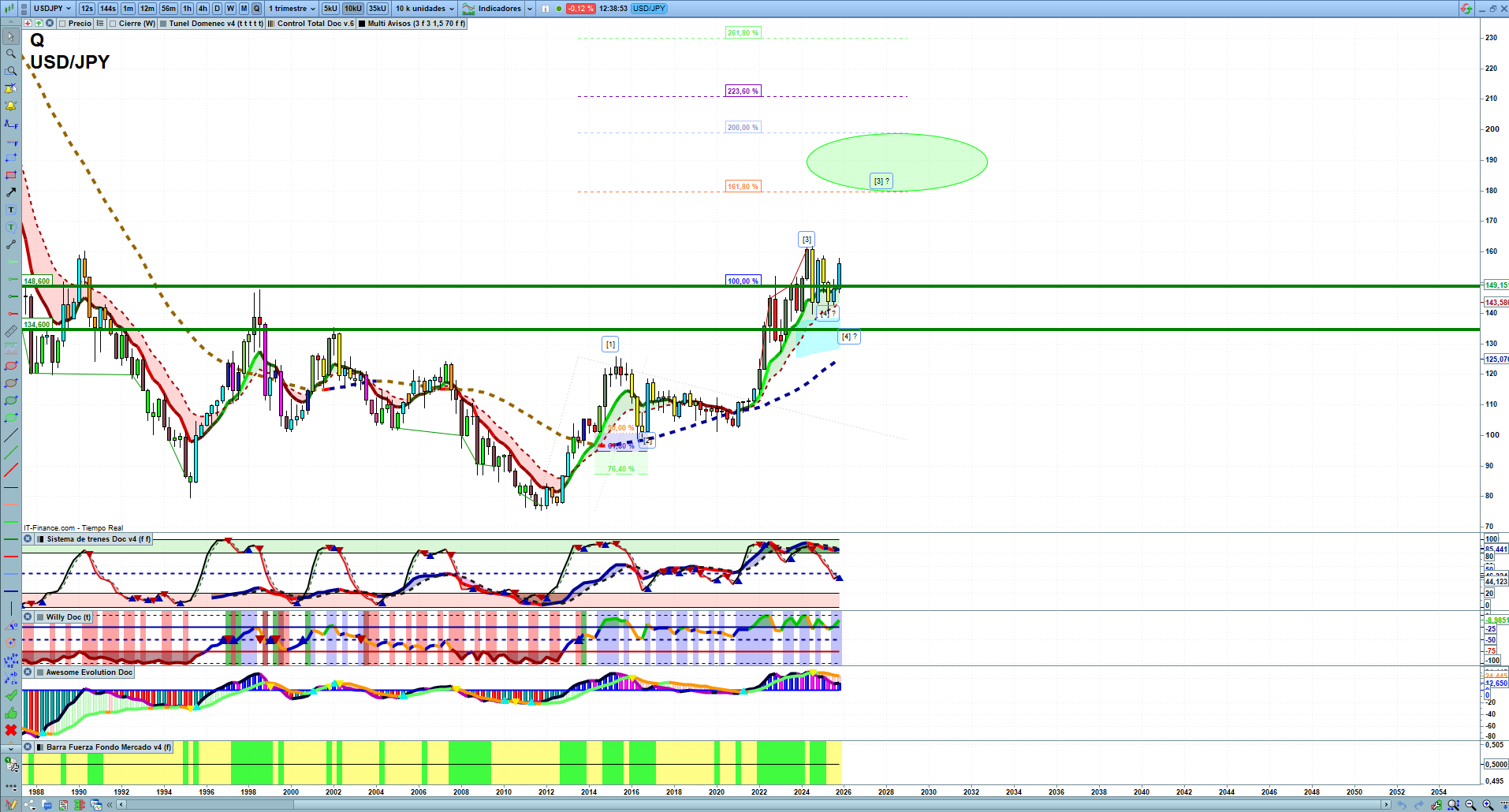Image resolution: width=1509 pixels, height=812 pixels.
Task: Select the green diagonal line tool
Action: [11, 453]
